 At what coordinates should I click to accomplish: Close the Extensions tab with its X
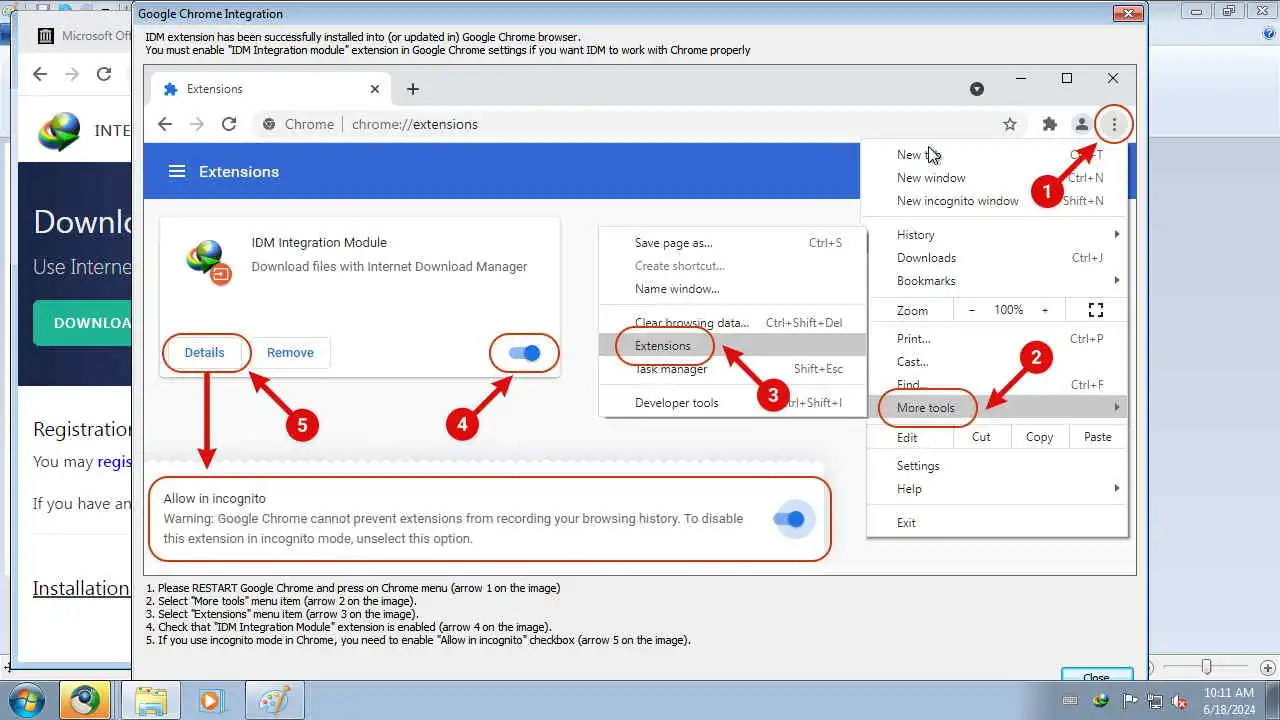pos(375,89)
